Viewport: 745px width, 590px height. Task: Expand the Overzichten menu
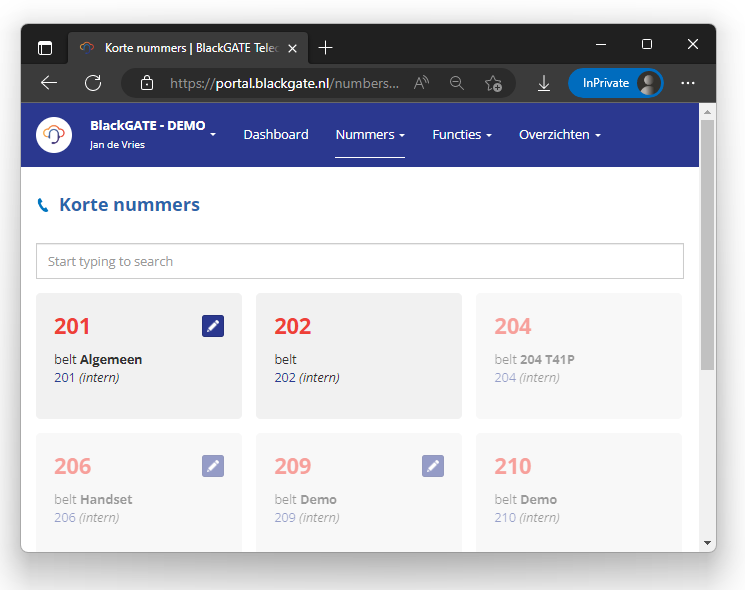[x=560, y=134]
